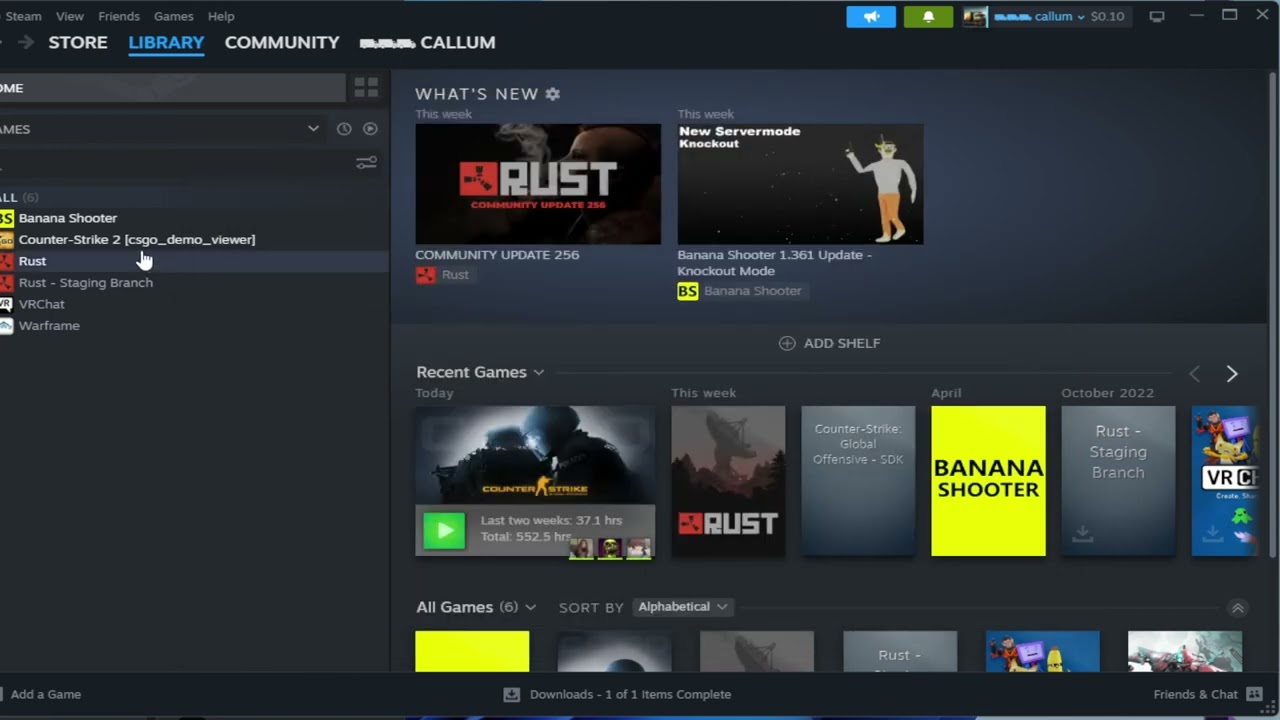Open the CALLUM profile tab
The image size is (1280, 720).
point(427,42)
